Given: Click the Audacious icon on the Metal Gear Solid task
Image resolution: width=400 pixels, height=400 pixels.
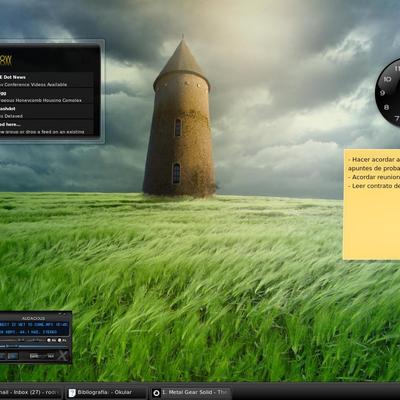Looking at the screenshot, I should pos(156,393).
